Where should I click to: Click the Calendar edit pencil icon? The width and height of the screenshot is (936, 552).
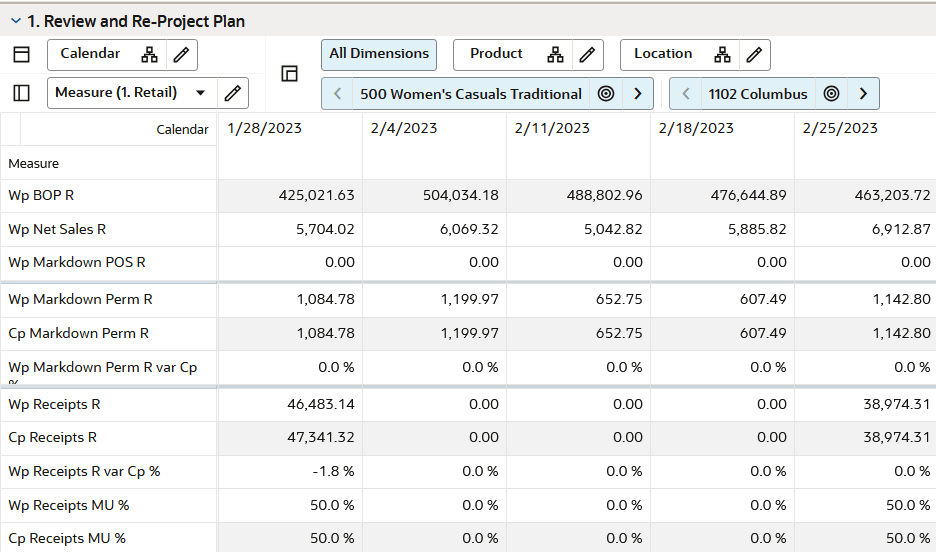coord(180,54)
